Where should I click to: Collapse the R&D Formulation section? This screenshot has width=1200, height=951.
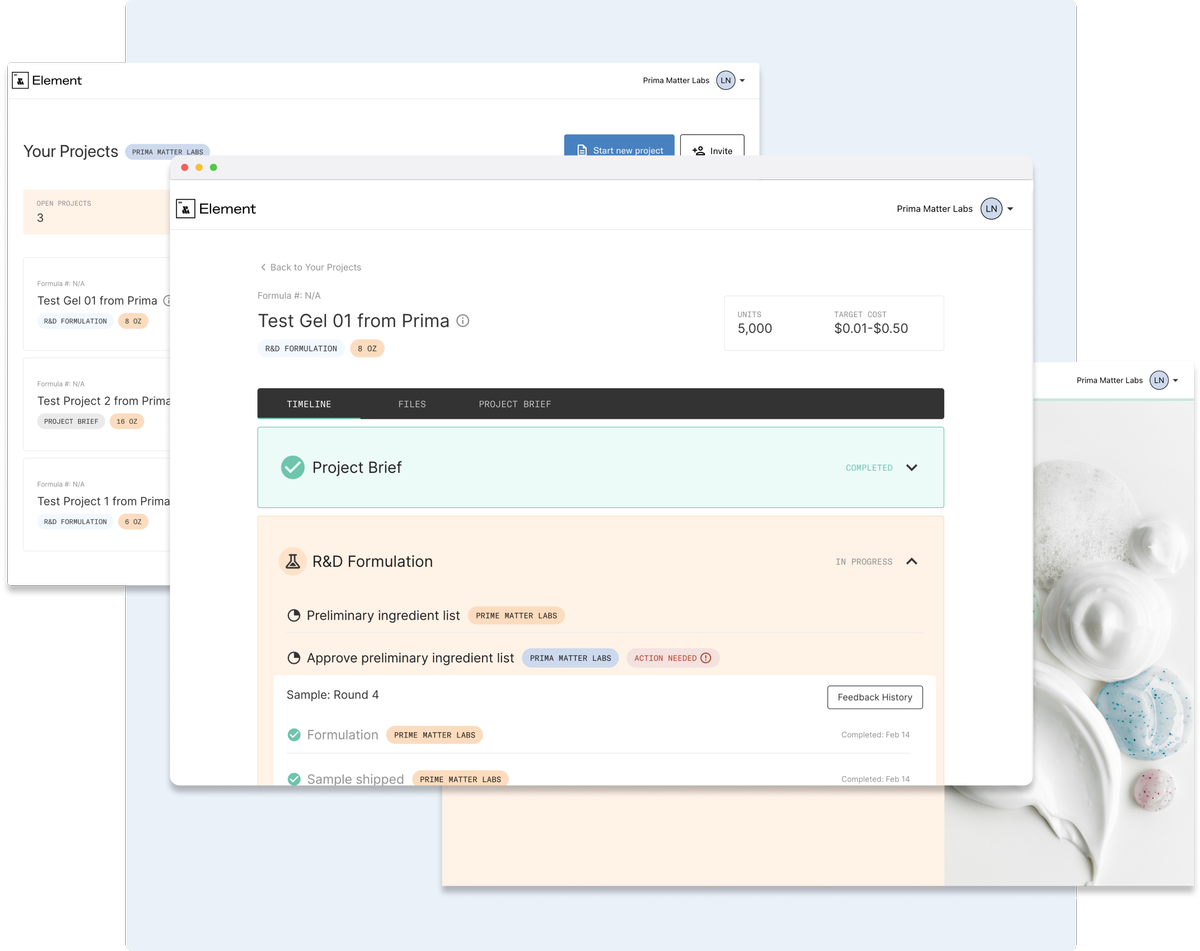[911, 562]
